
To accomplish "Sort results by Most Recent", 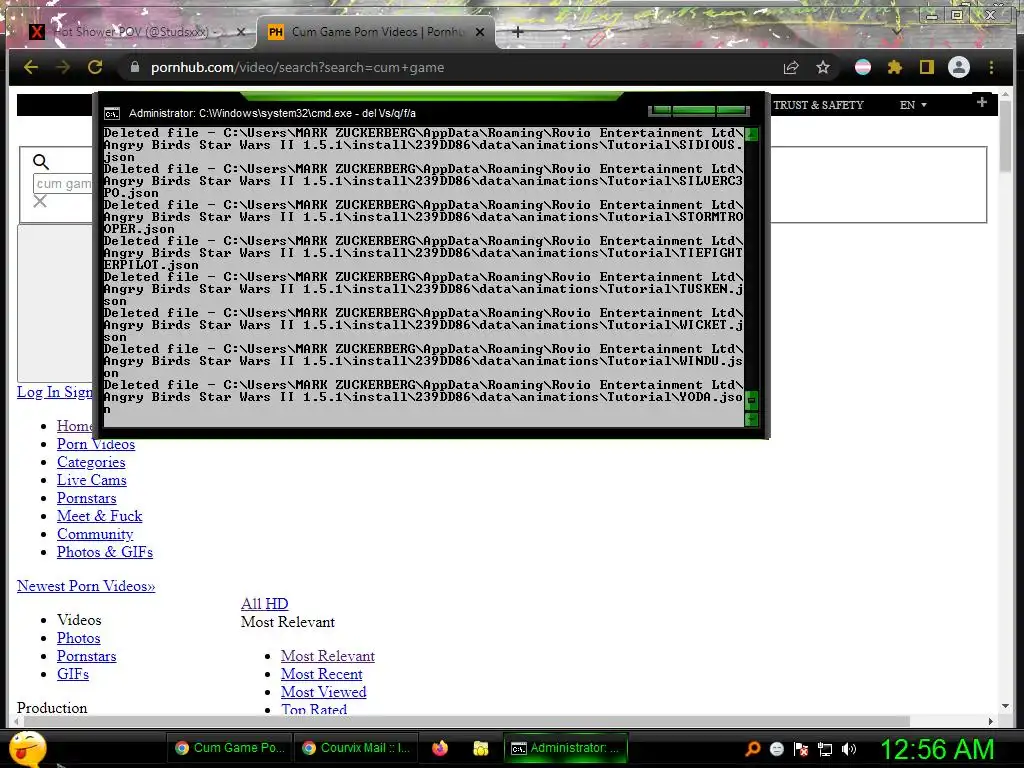I will coord(321,674).
